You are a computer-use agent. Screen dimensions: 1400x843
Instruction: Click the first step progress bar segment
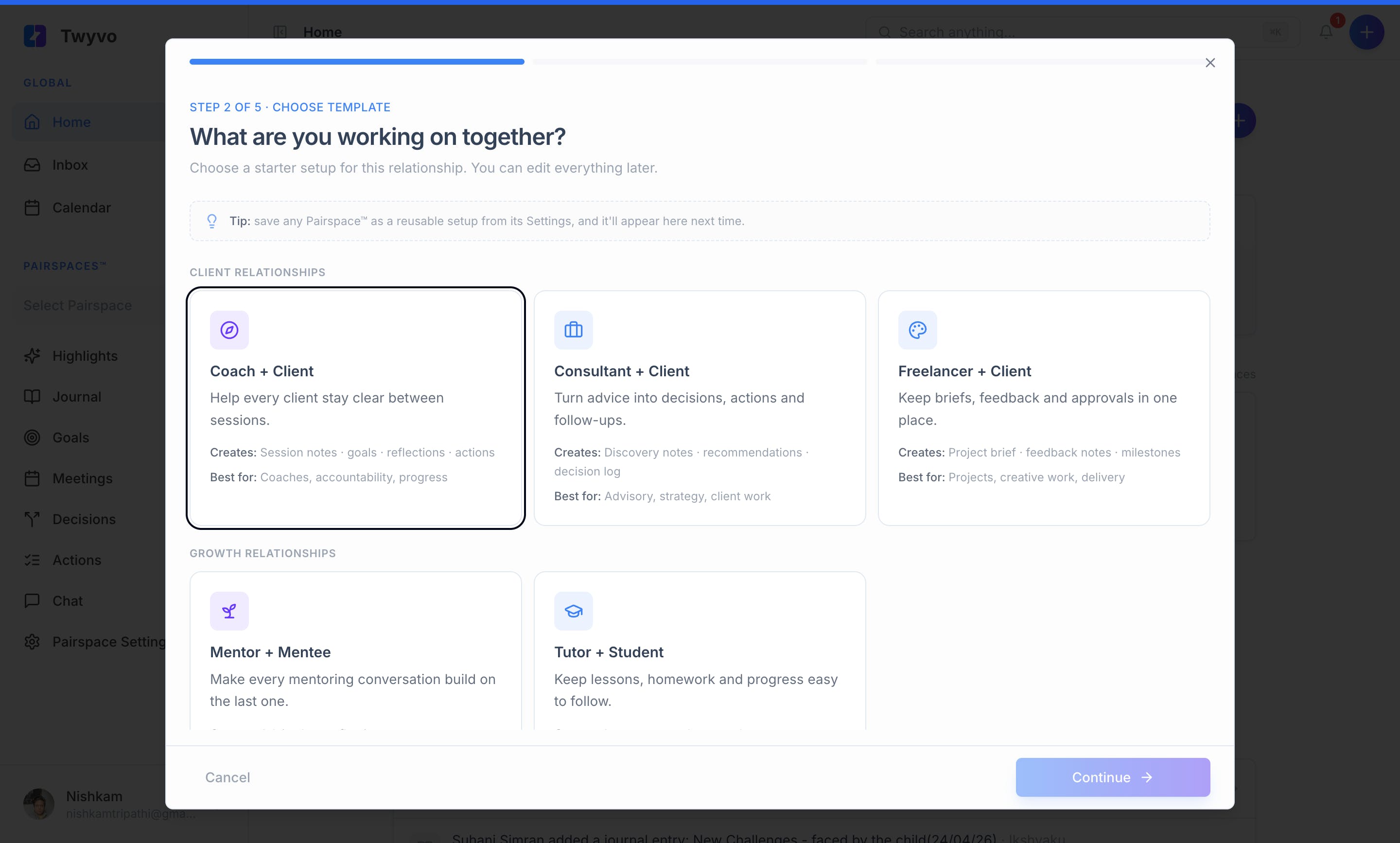[x=357, y=61]
